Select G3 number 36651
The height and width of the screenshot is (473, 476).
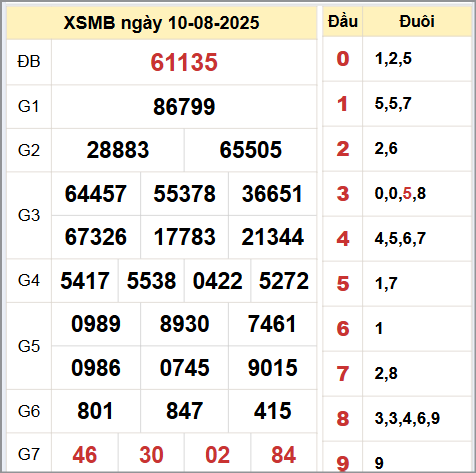[x=272, y=194]
